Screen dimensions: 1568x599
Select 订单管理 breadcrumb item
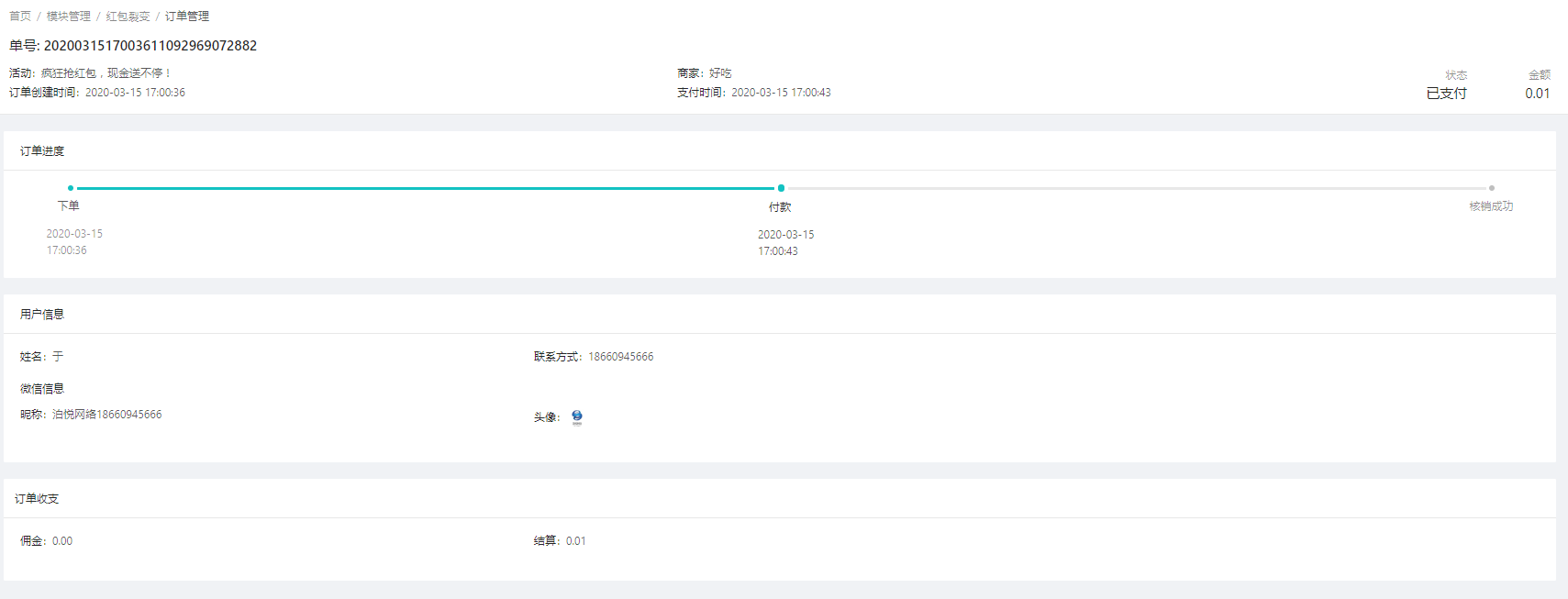(x=187, y=17)
